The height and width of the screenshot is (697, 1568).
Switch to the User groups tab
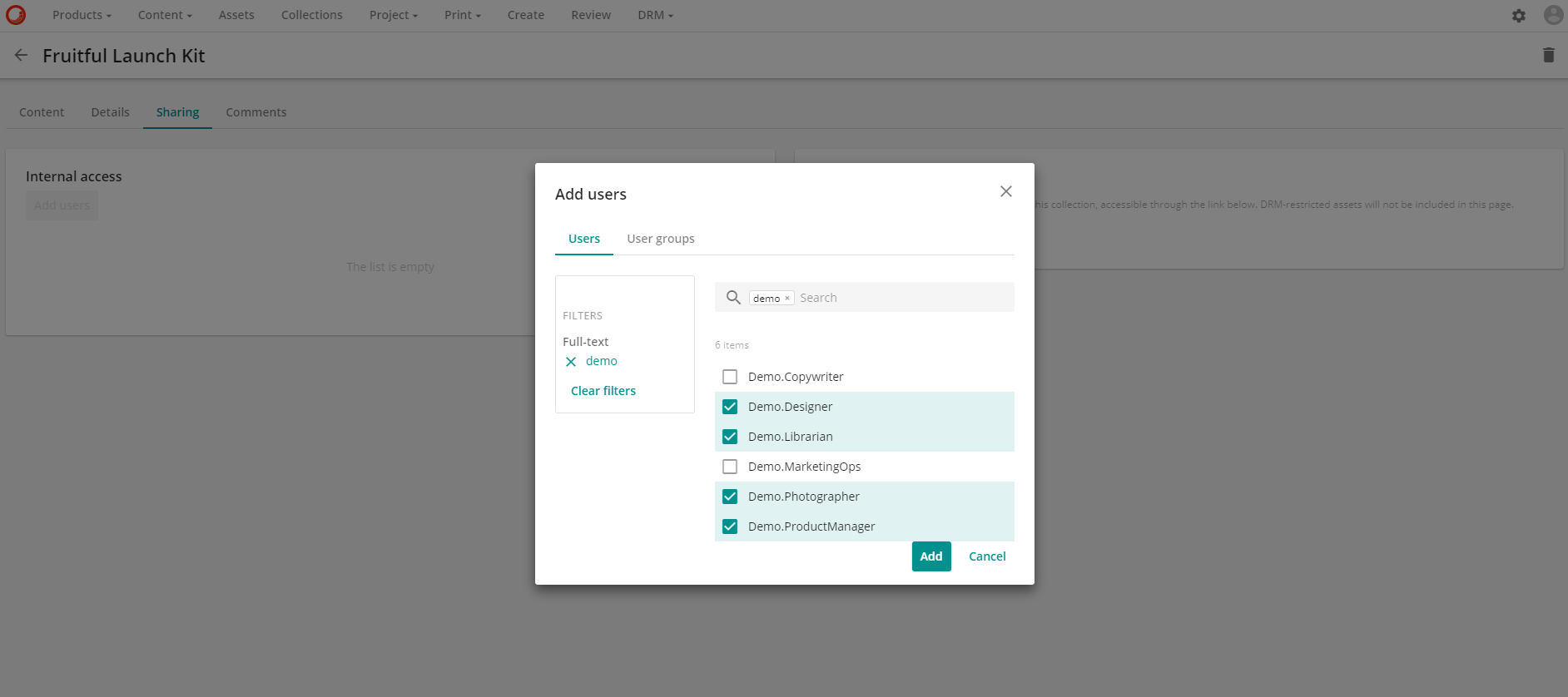point(660,239)
